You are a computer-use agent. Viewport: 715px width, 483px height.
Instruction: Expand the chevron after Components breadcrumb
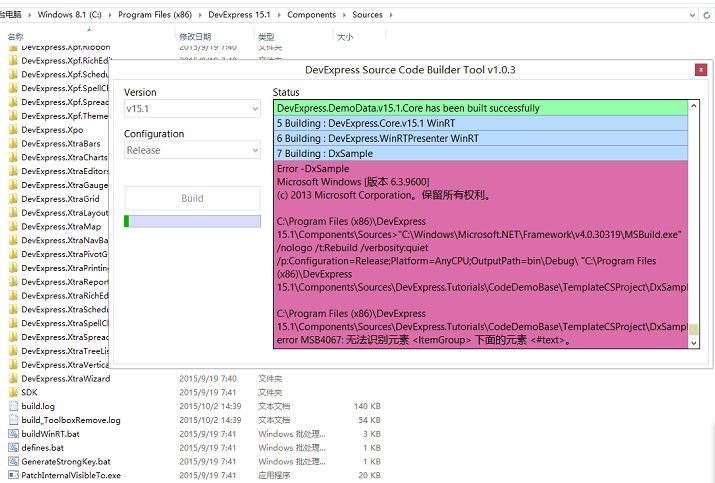tap(344, 15)
